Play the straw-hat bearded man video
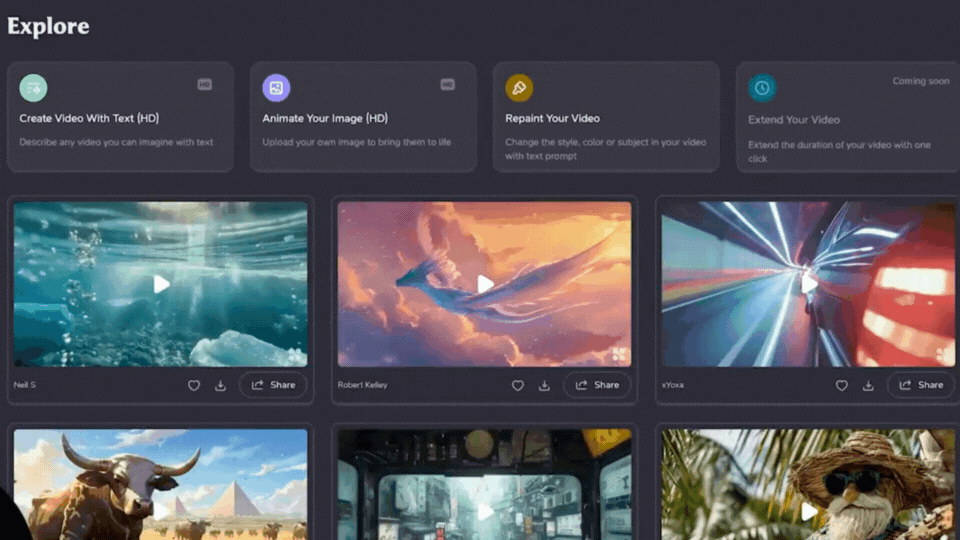 (x=809, y=511)
